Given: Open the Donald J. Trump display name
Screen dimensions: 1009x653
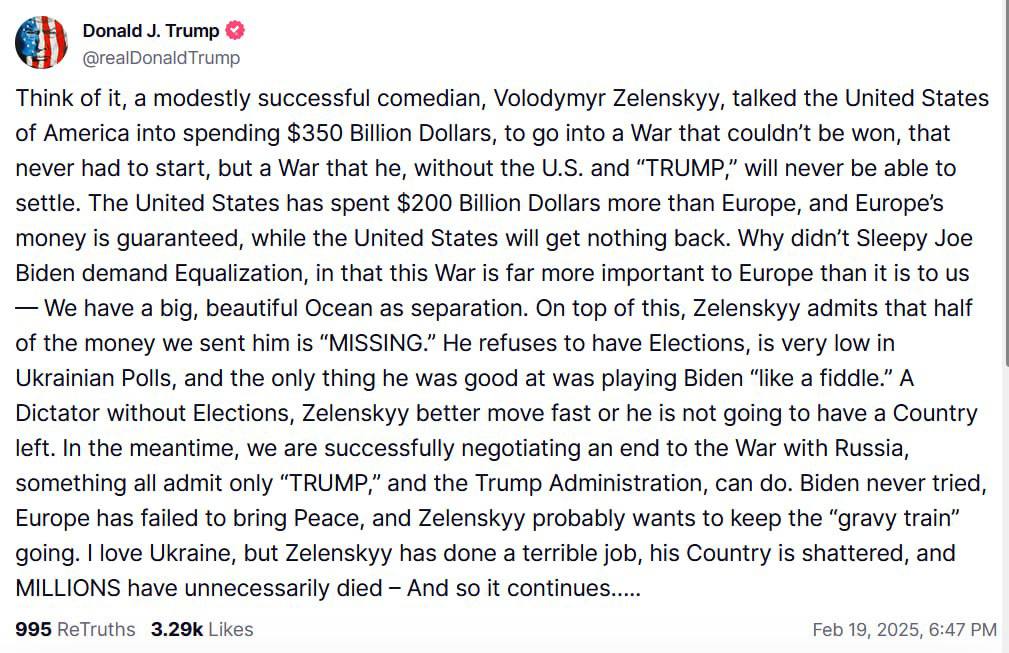Looking at the screenshot, I should pos(151,30).
